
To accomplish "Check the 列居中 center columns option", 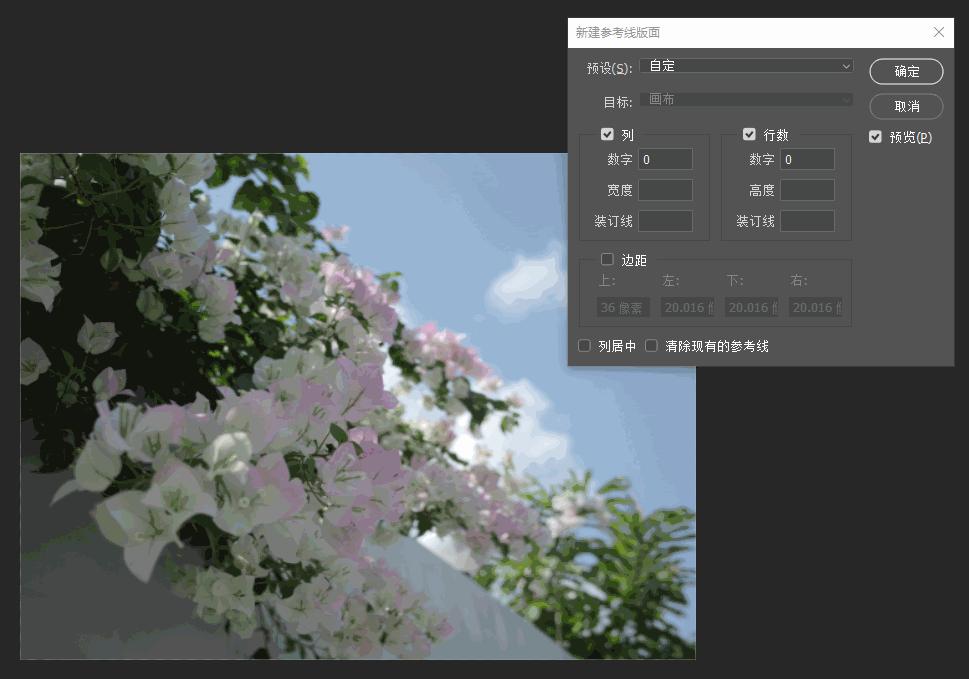I will click(x=584, y=345).
